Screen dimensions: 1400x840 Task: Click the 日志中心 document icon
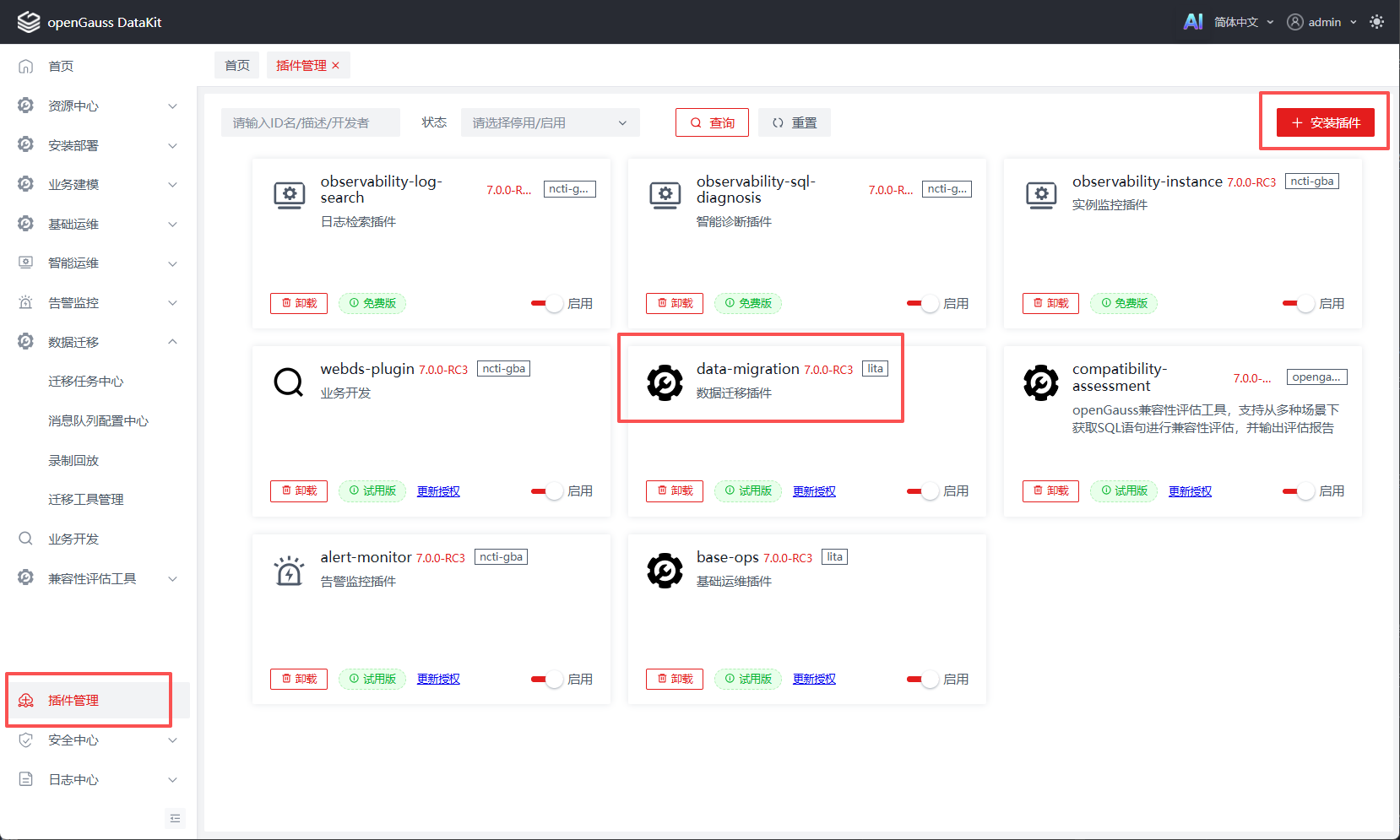pos(26,779)
